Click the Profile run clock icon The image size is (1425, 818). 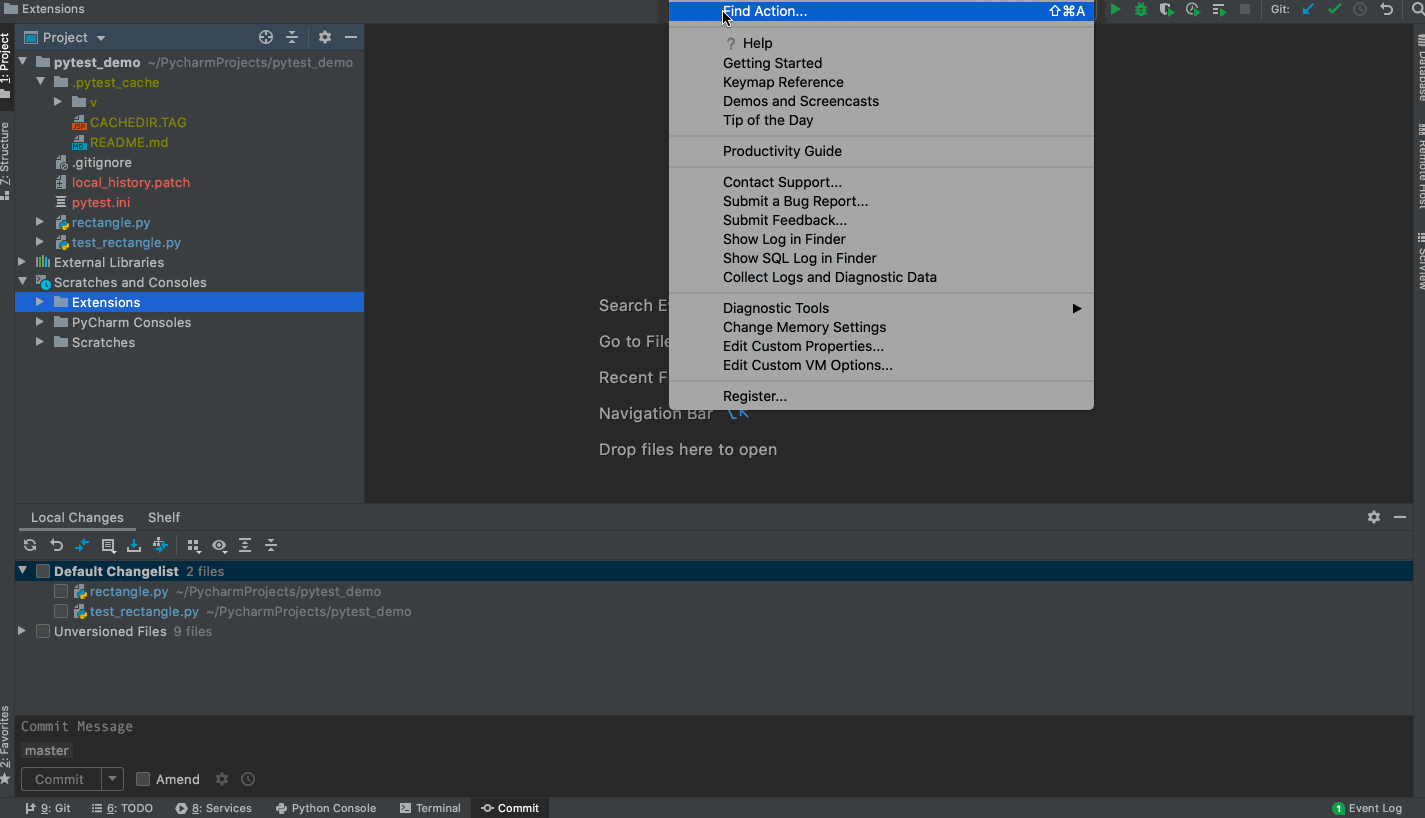[1193, 9]
